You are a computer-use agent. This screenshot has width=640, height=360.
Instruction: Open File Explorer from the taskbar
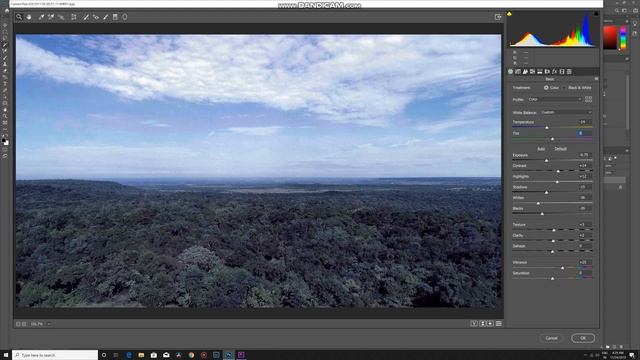pos(141,355)
